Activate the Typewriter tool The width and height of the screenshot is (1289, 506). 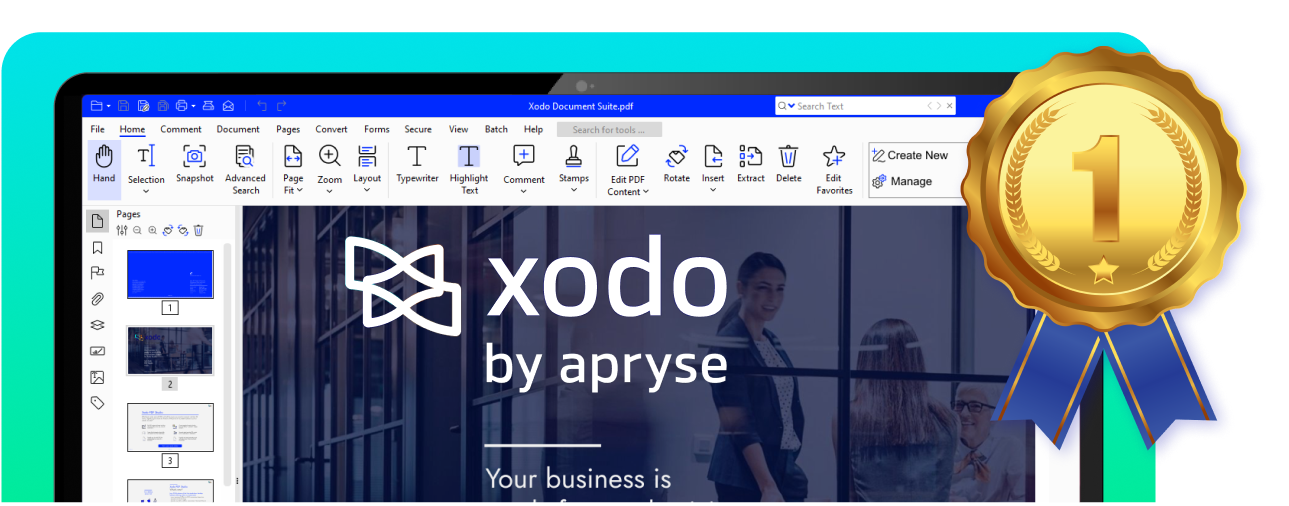click(x=417, y=165)
